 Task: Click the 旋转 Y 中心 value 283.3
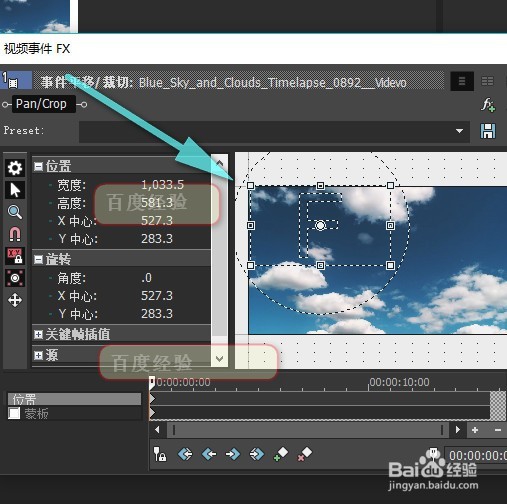point(157,314)
